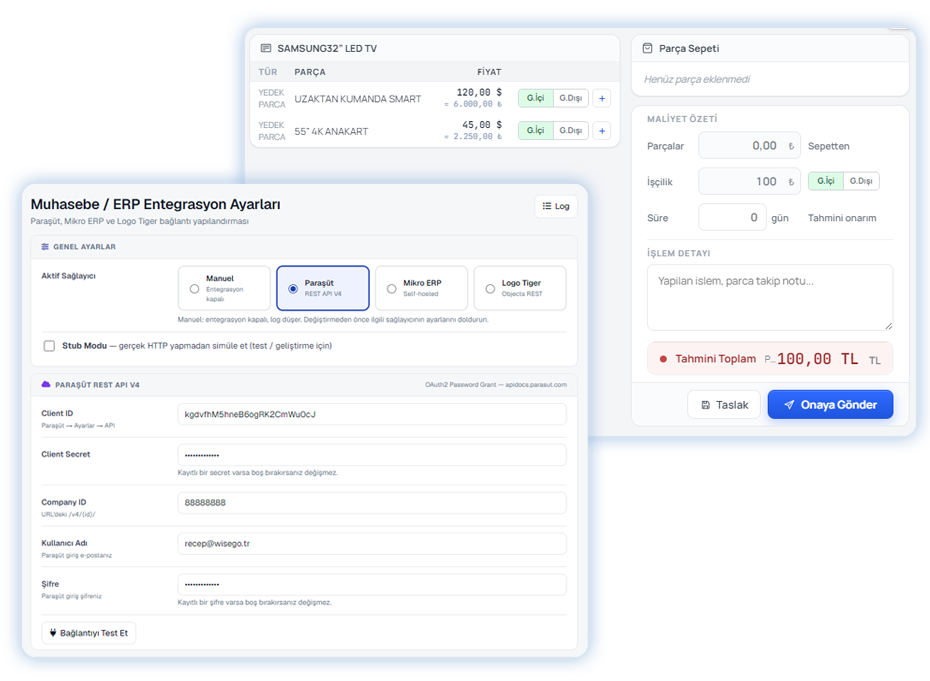Edit the Company ID field
Image resolution: width=930 pixels, height=681 pixels.
click(x=372, y=502)
